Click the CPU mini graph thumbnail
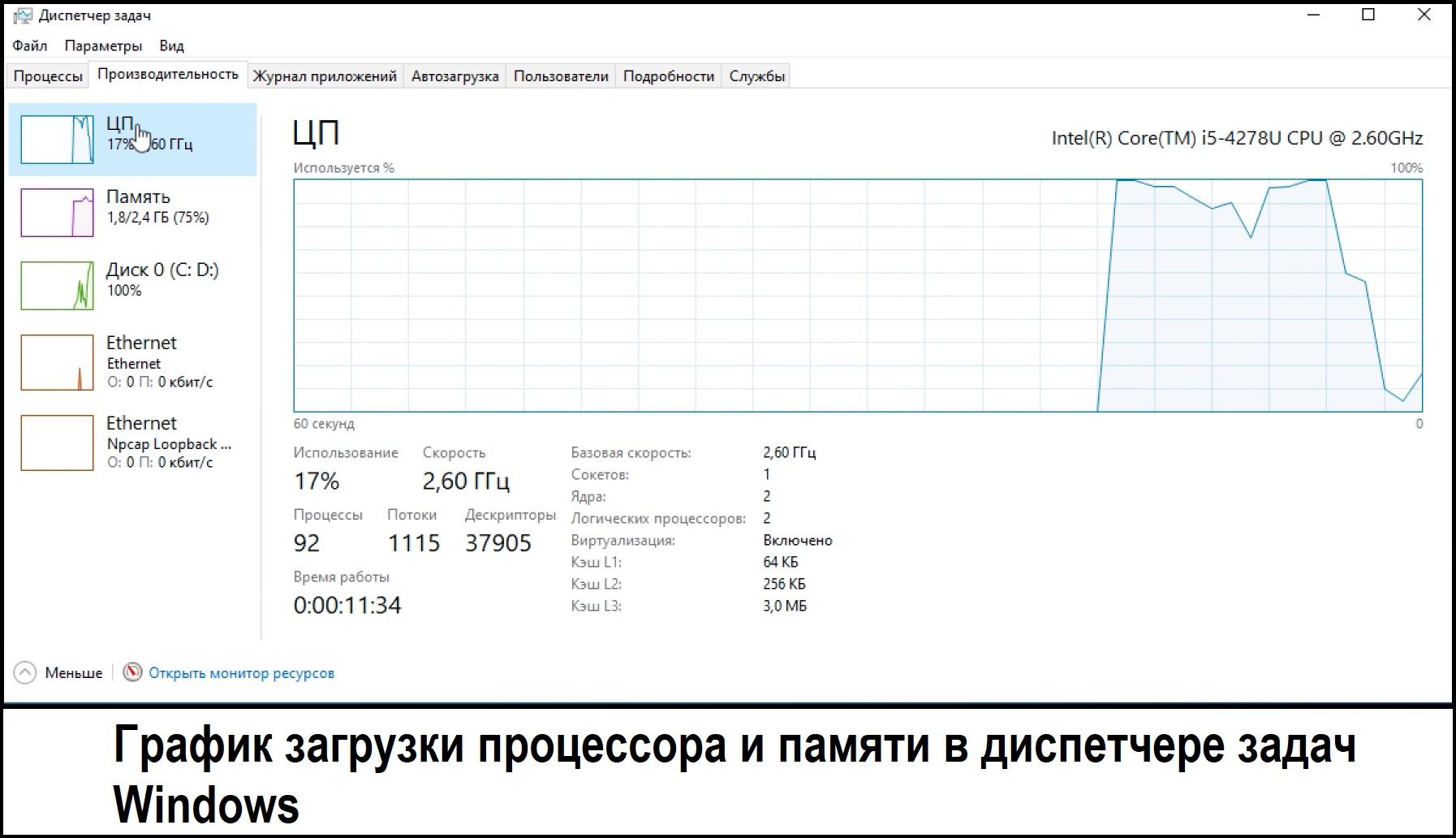1456x838 pixels. click(57, 140)
